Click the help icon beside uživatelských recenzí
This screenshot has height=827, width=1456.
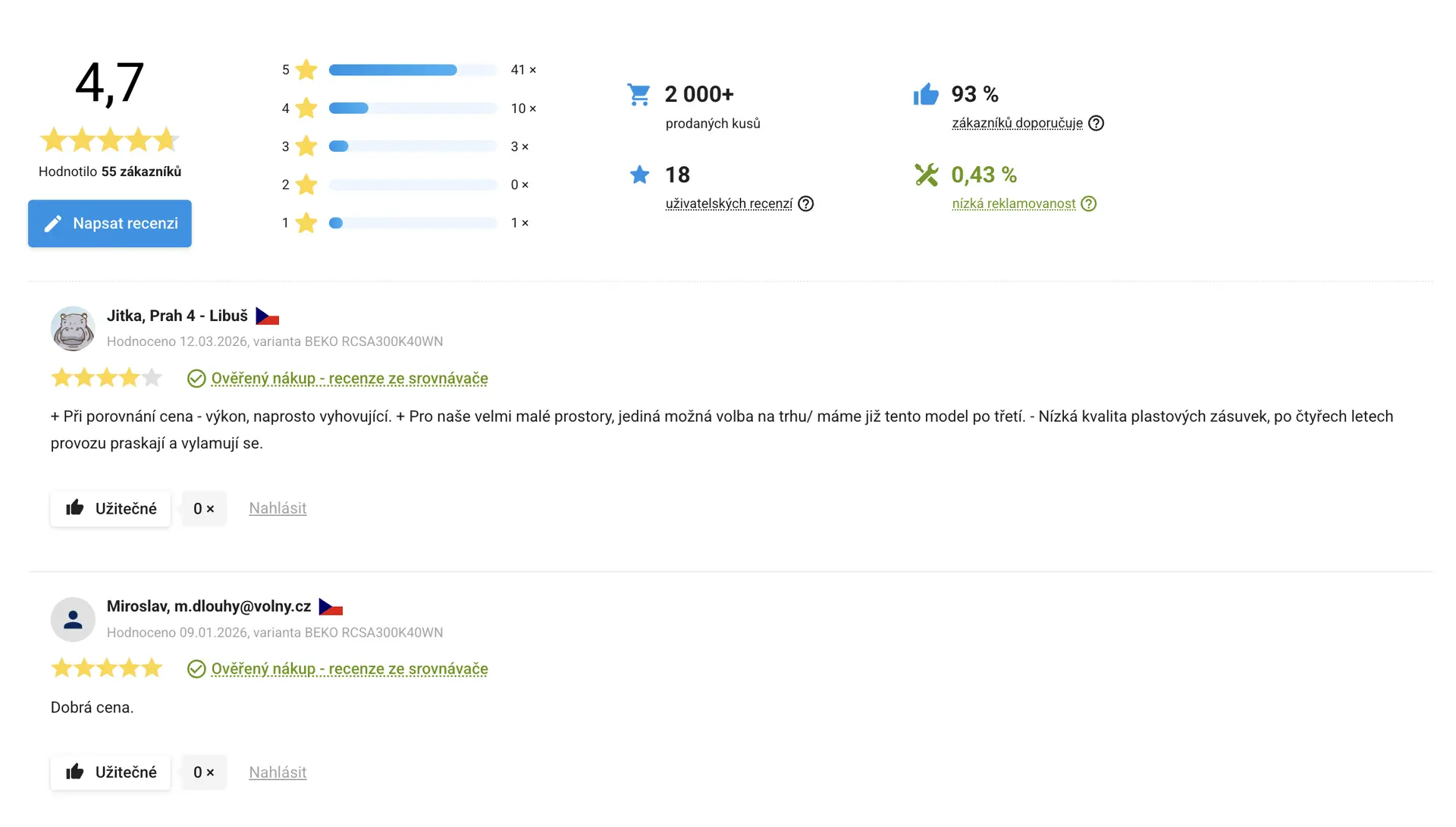click(805, 203)
